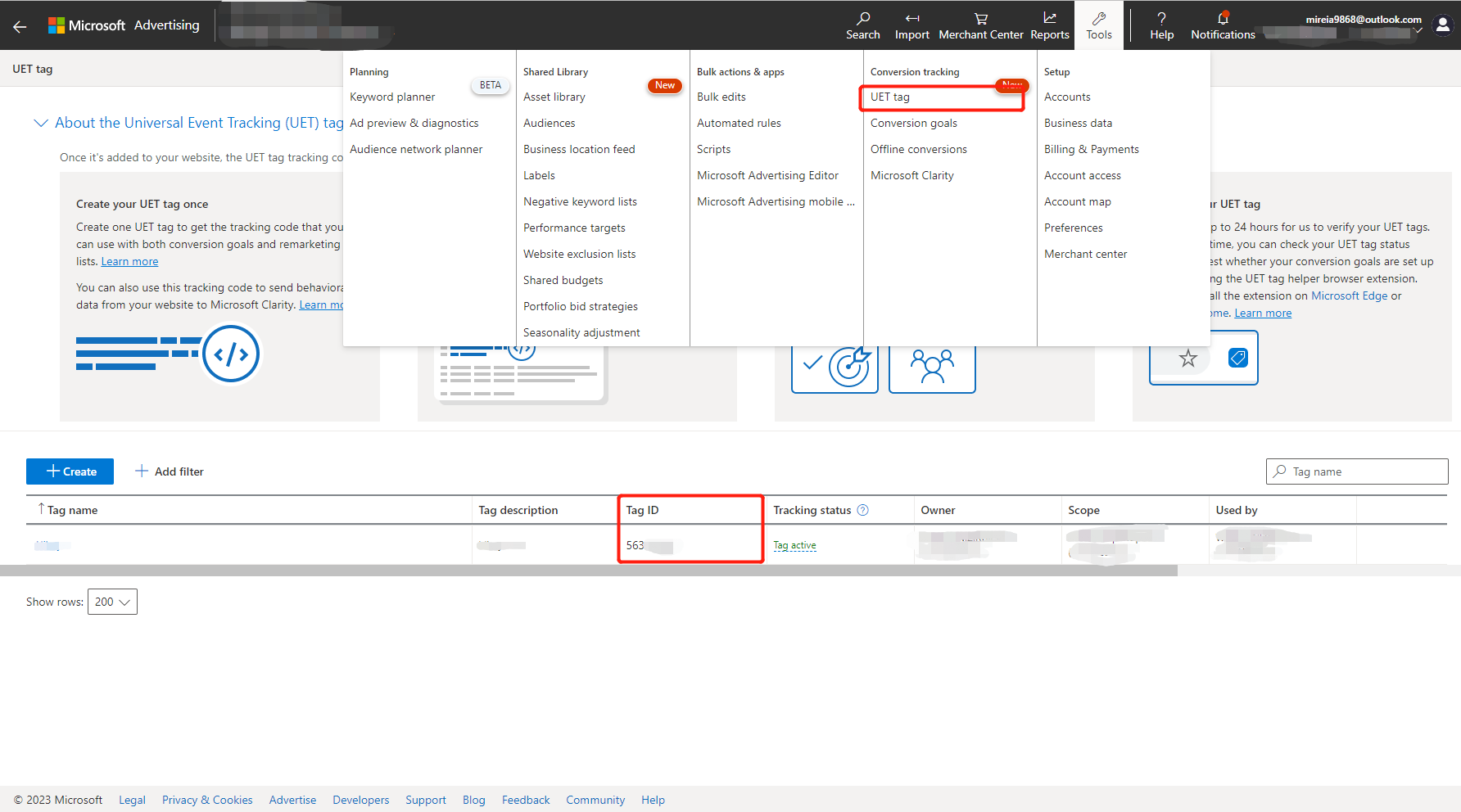Click the Owner column header
Image resolution: width=1461 pixels, height=812 pixels.
(938, 510)
